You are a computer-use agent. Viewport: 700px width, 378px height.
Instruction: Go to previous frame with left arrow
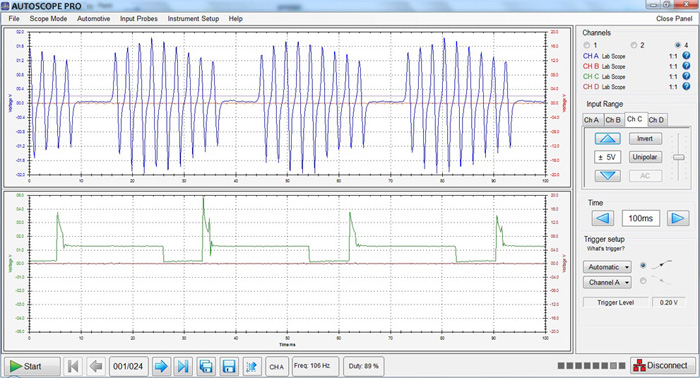point(96,366)
